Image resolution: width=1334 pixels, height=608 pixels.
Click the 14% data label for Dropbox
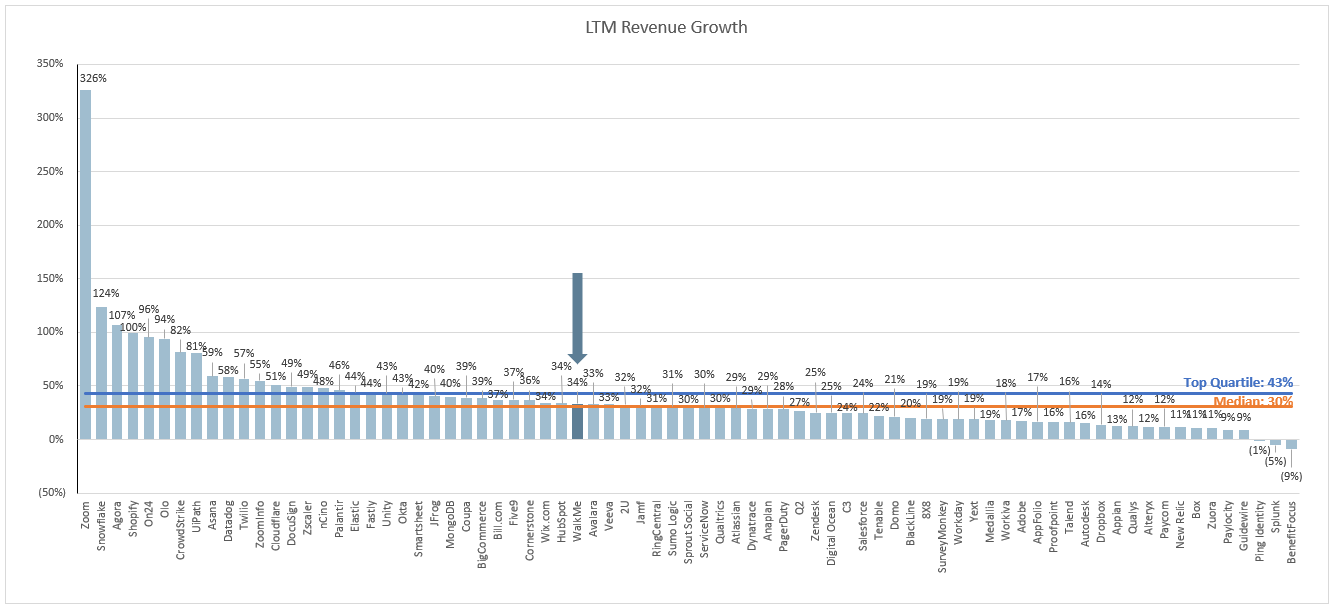pos(1101,384)
